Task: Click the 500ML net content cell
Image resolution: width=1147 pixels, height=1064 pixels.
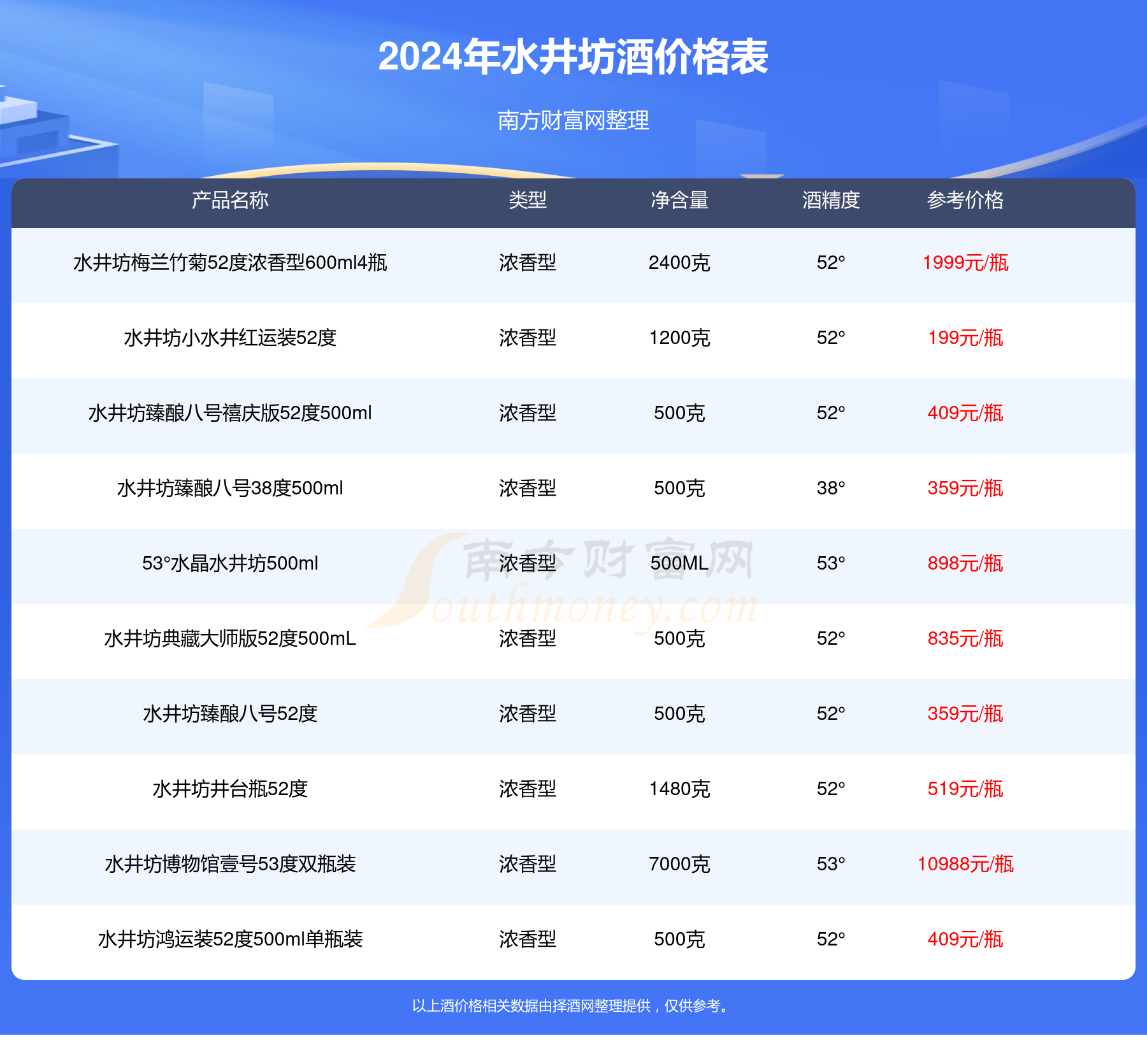Action: click(679, 563)
